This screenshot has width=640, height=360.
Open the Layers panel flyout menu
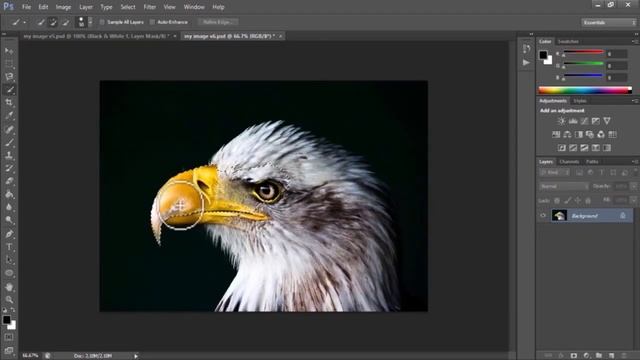coord(635,162)
